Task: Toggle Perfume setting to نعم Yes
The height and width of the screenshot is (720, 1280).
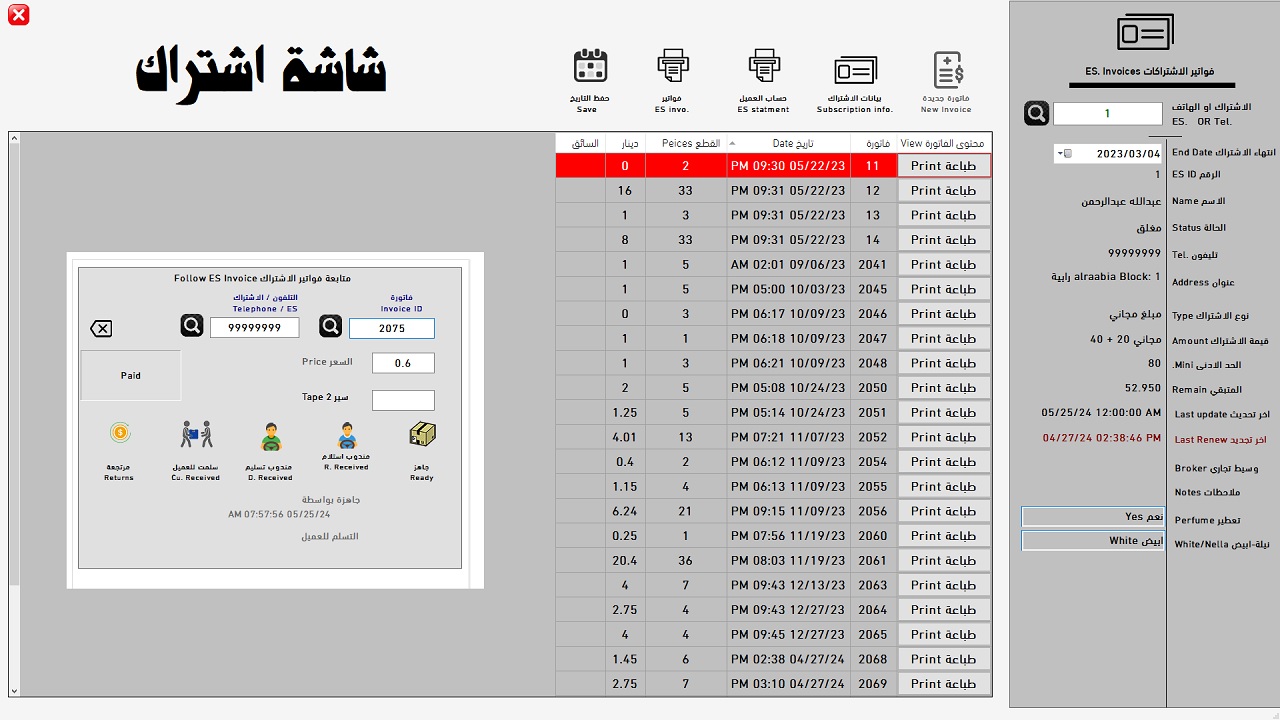Action: tap(1092, 516)
